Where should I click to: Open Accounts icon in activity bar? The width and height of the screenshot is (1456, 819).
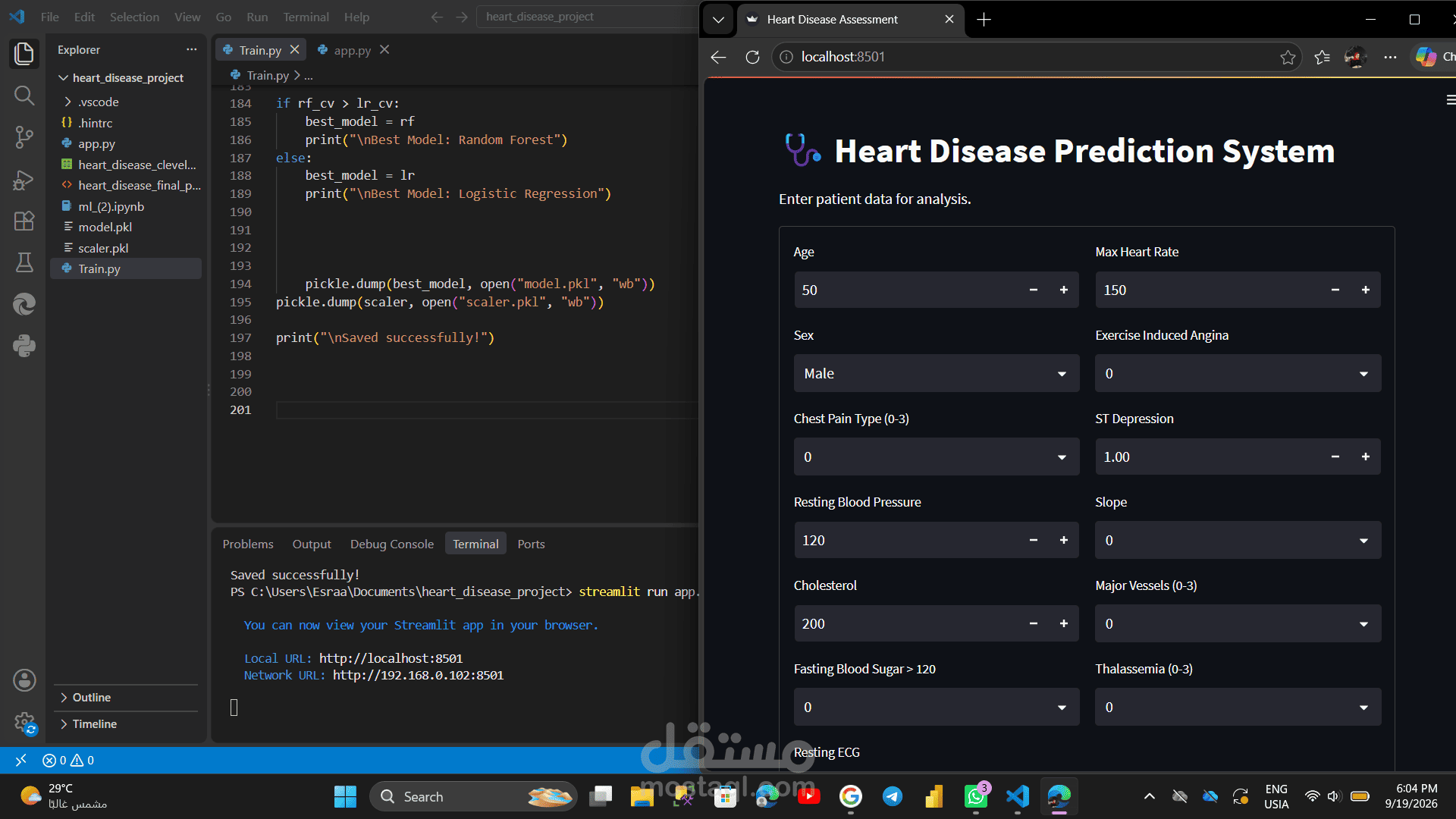24,680
